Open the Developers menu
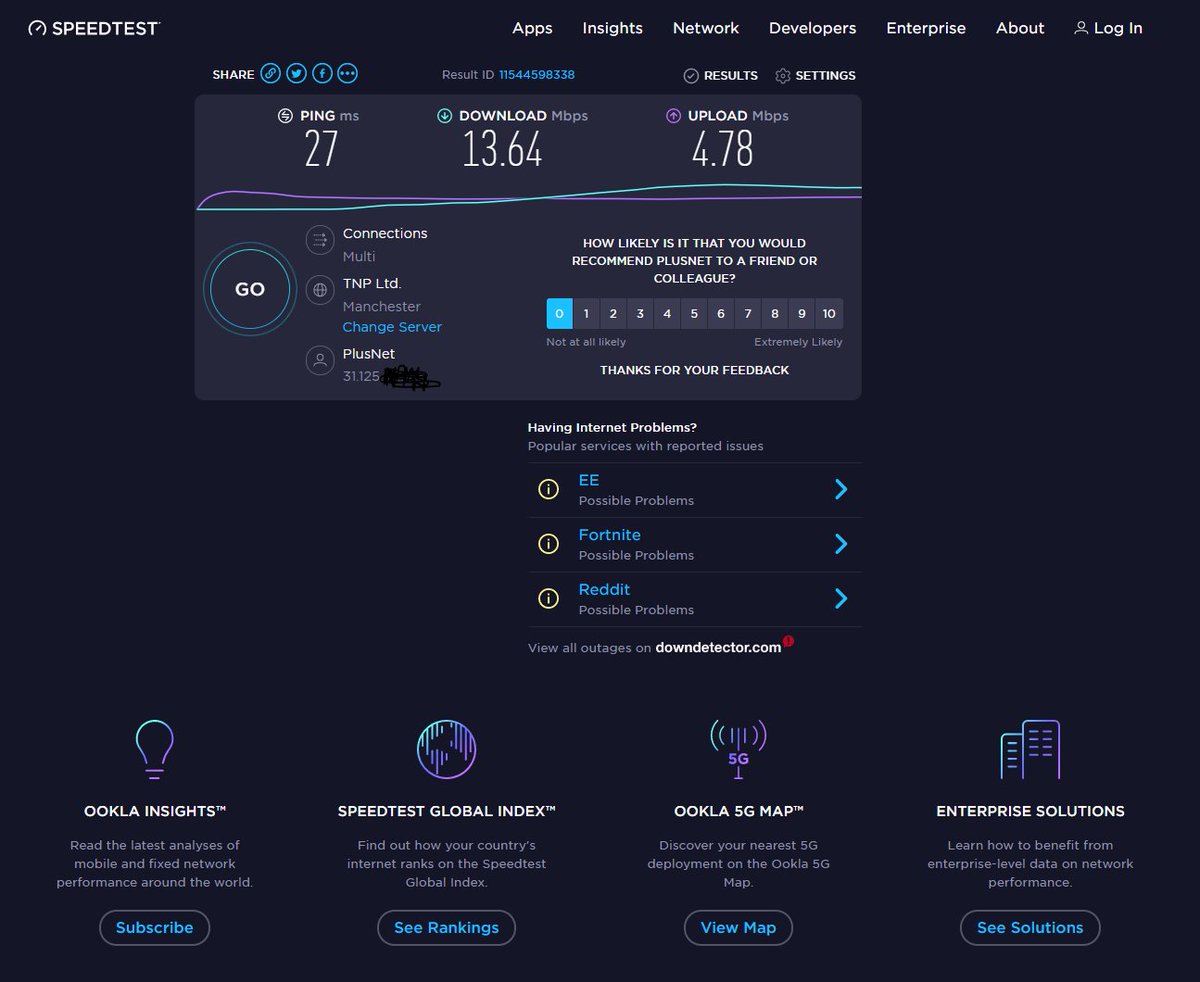Viewport: 1200px width, 982px height. pos(812,28)
